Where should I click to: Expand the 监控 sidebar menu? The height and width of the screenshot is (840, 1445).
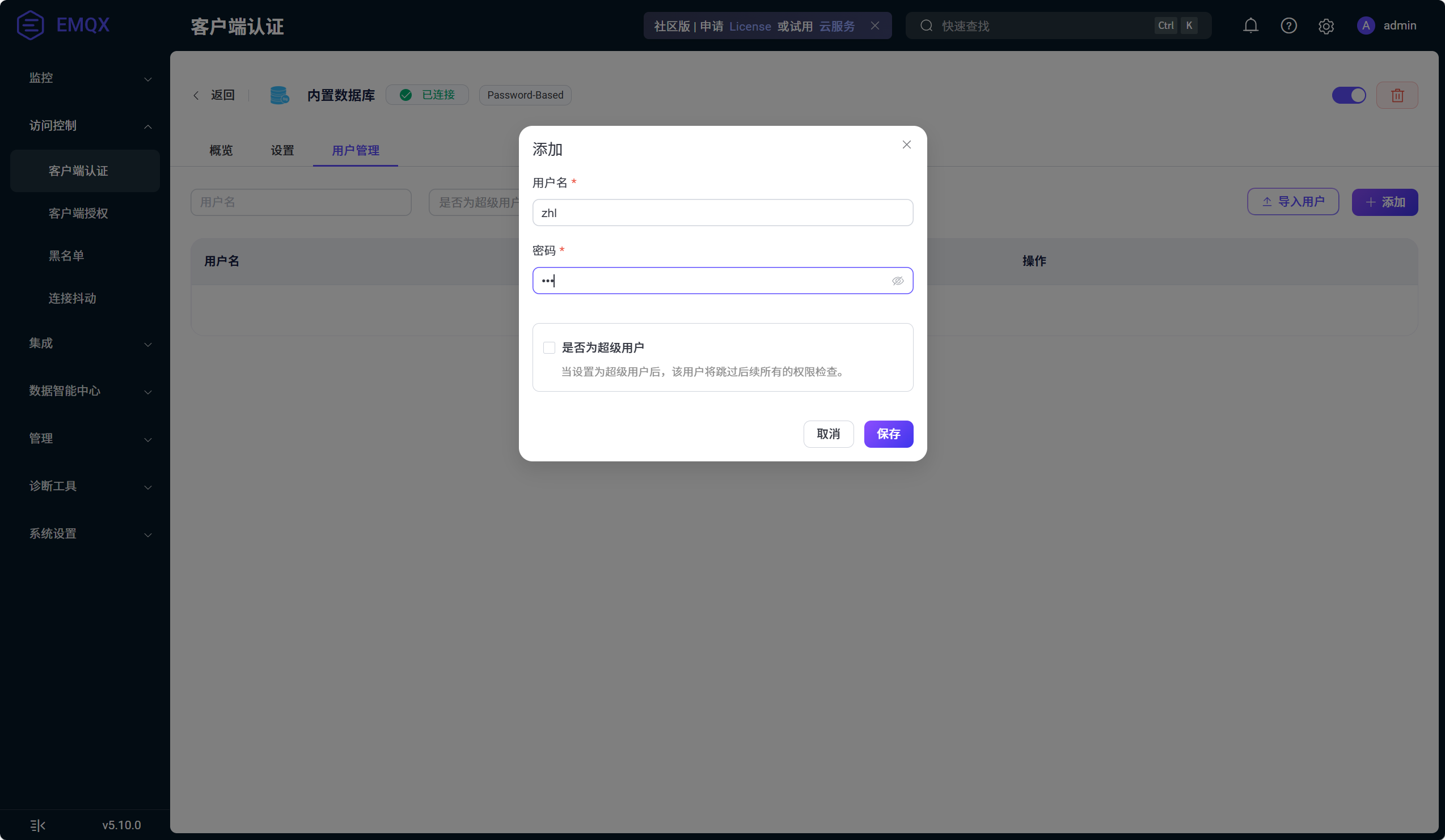[x=90, y=78]
